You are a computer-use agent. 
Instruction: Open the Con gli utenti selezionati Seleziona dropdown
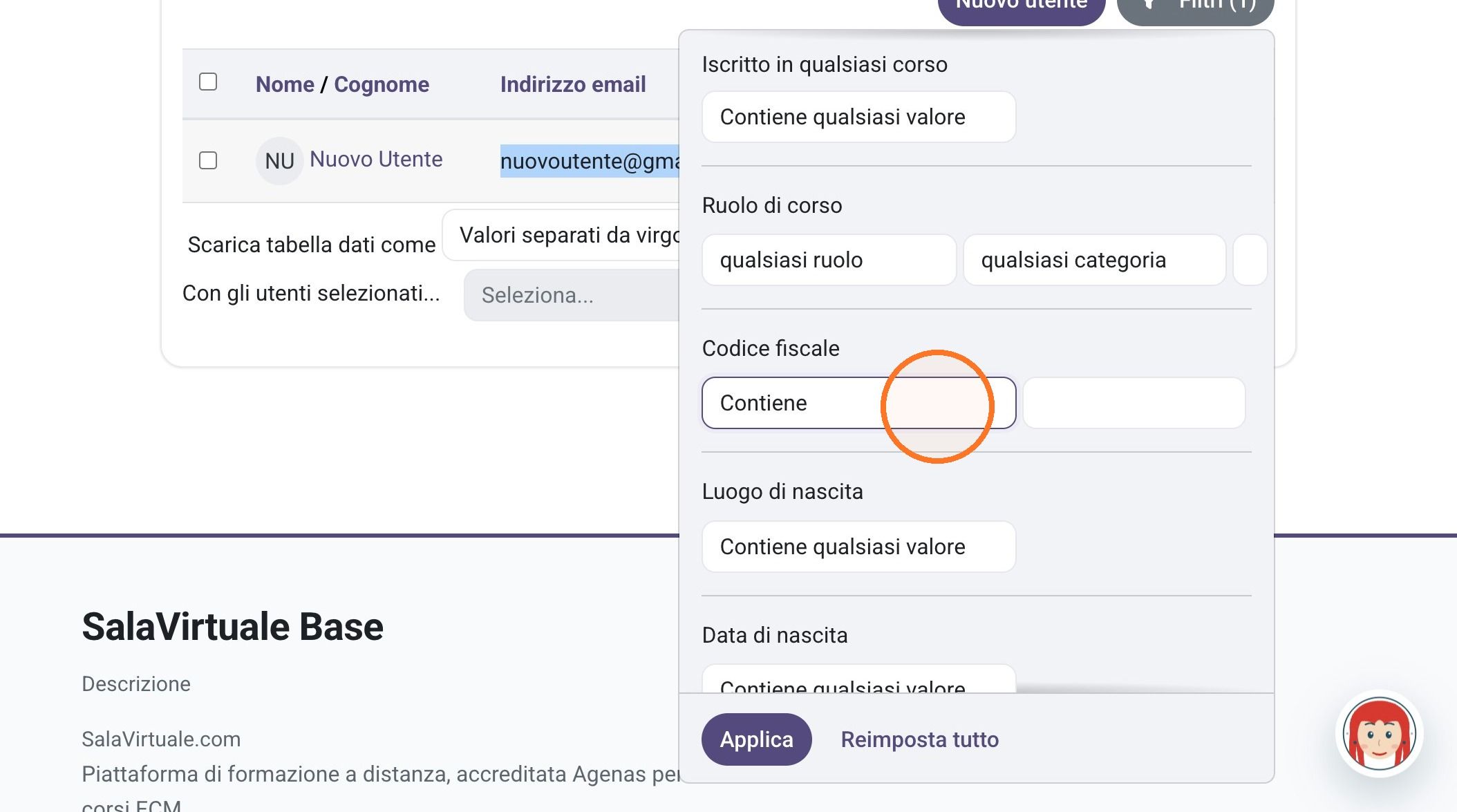[x=572, y=295]
